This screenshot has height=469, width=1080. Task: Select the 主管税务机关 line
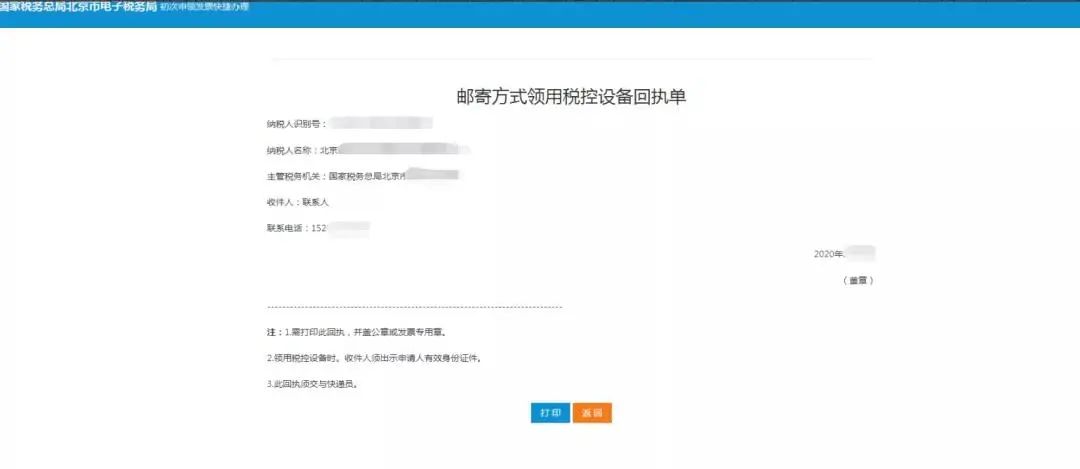pyautogui.click(x=363, y=176)
